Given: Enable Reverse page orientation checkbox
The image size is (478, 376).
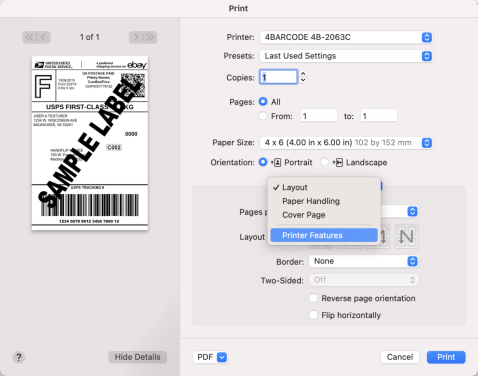Looking at the screenshot, I should (313, 298).
